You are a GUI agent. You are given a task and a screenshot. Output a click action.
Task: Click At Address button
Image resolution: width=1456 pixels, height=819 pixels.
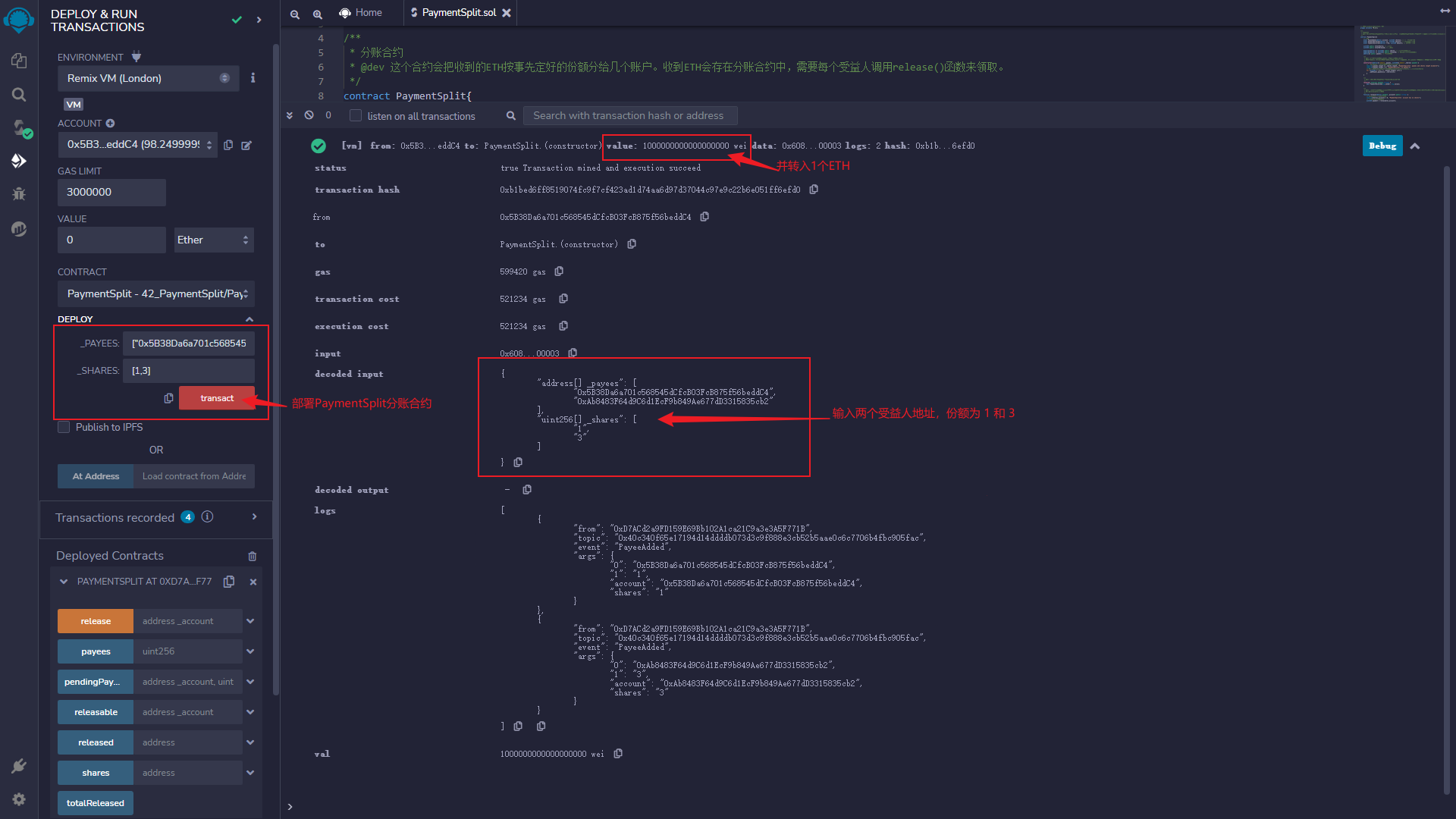[x=96, y=475]
